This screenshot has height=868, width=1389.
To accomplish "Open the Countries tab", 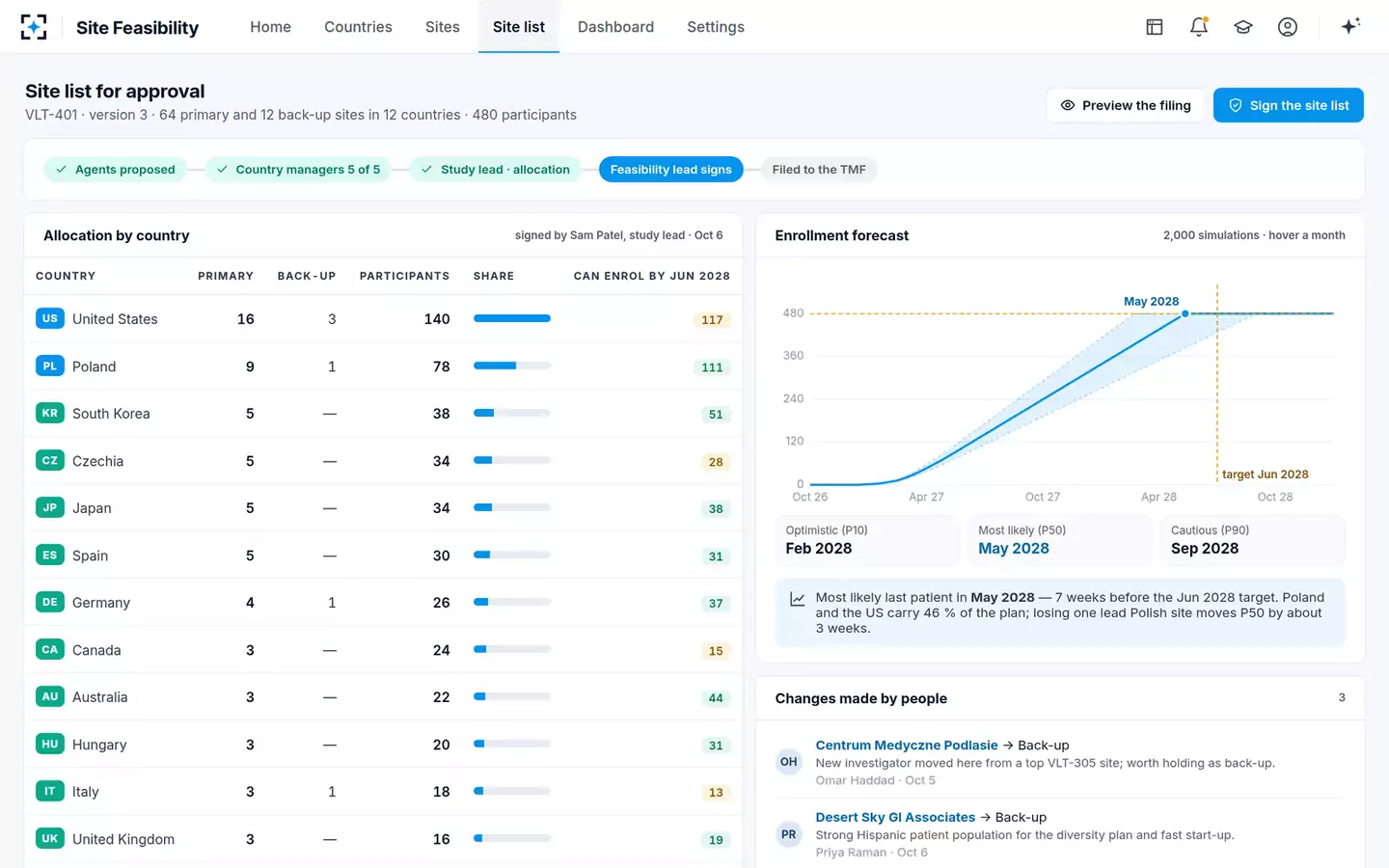I will click(358, 27).
